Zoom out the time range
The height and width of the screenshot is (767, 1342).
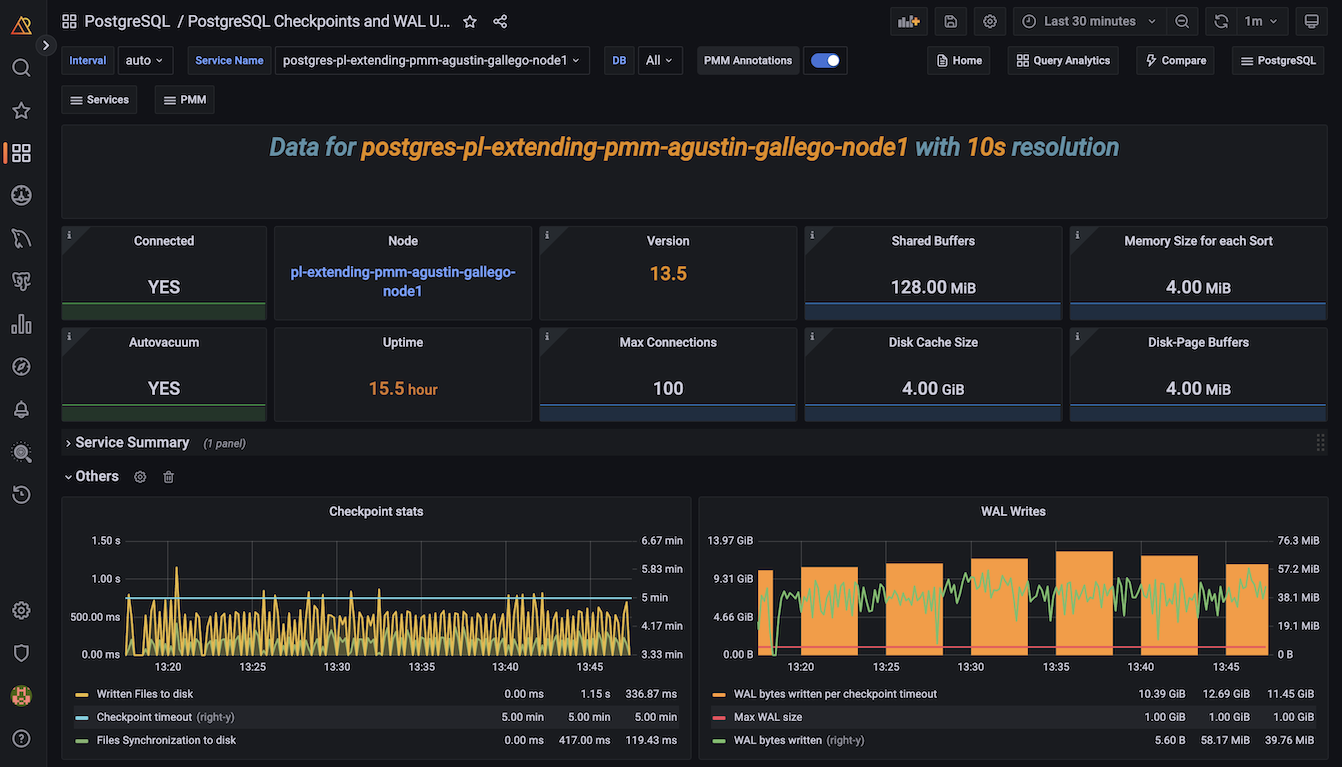1182,21
